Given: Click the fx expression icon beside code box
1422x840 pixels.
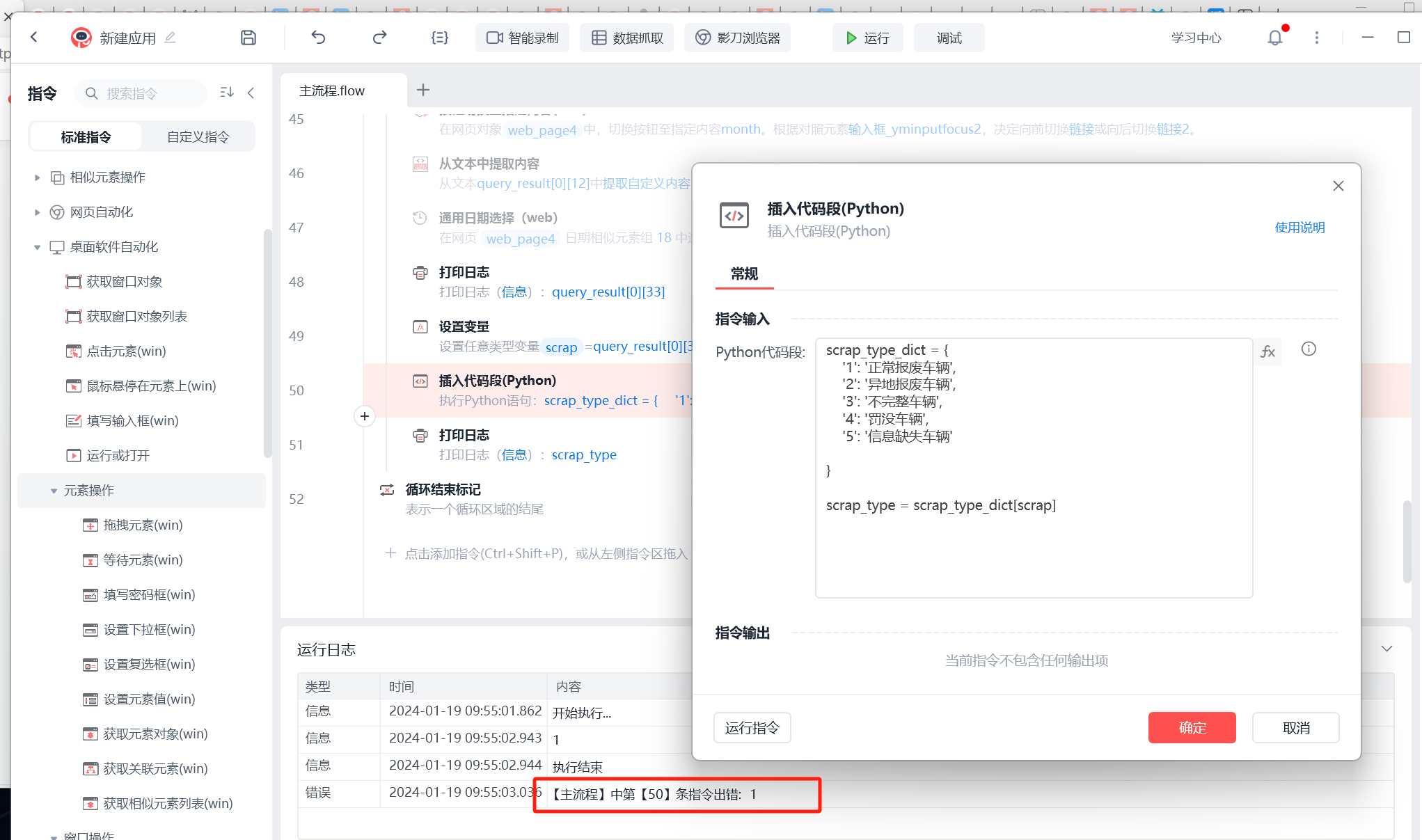Looking at the screenshot, I should [x=1267, y=351].
